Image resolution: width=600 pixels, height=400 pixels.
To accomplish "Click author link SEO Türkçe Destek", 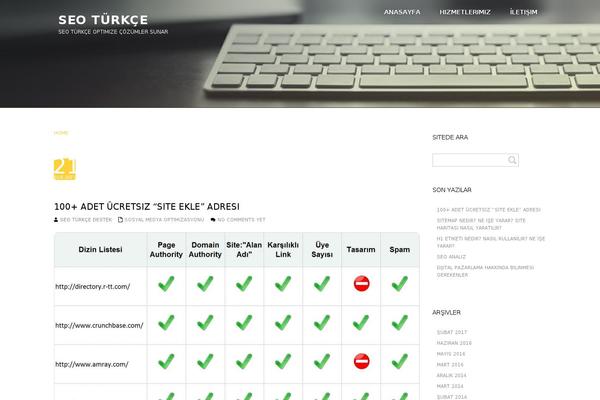I will [x=86, y=220].
